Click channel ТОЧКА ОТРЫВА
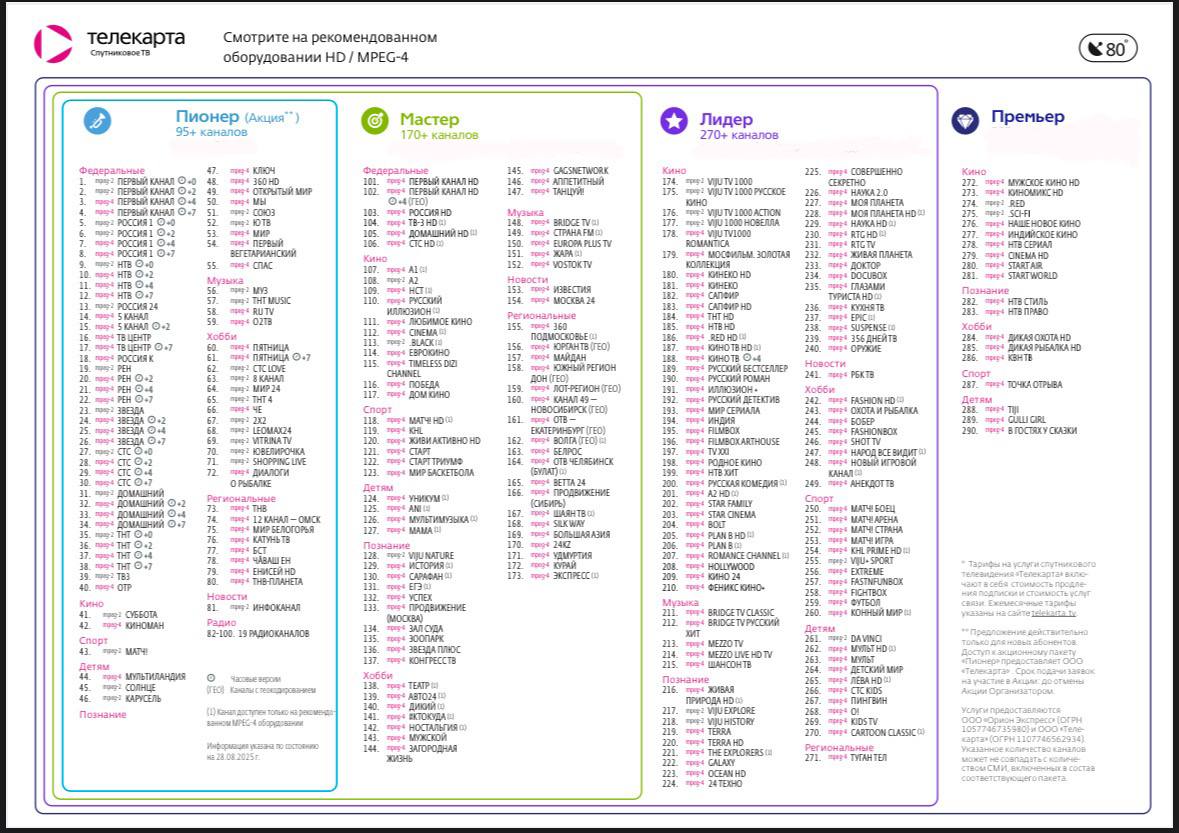The image size is (1179, 833). (1035, 385)
